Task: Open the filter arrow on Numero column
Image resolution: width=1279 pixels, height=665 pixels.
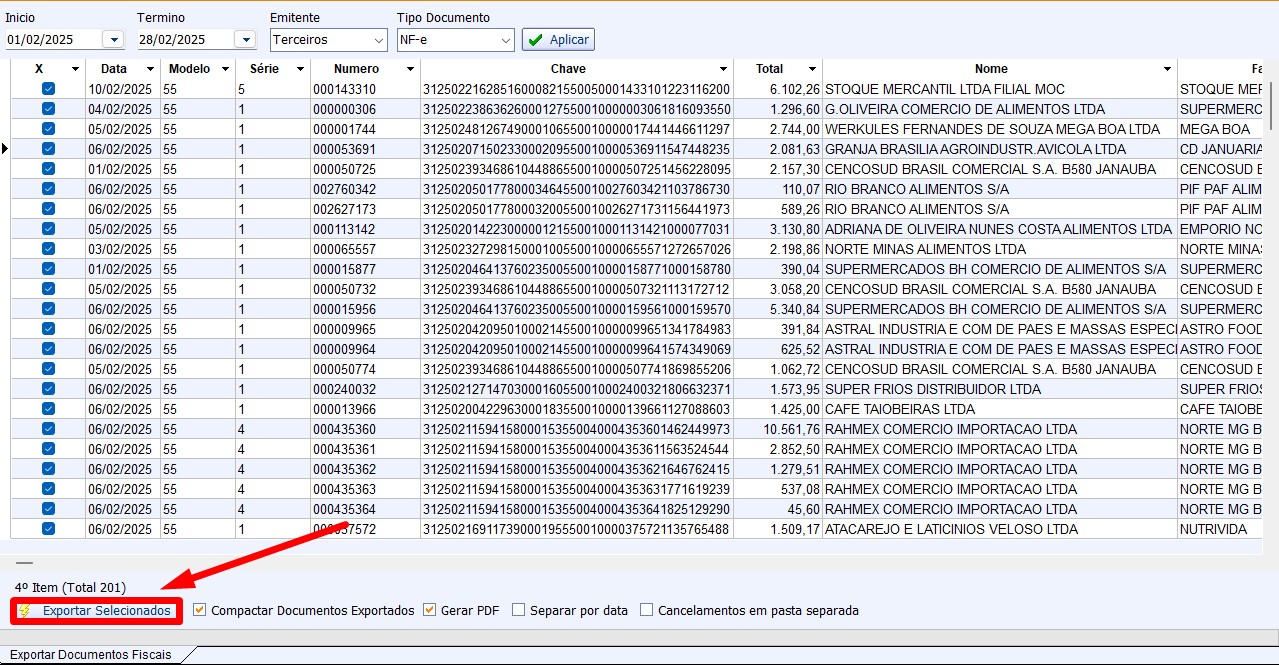Action: [409, 69]
